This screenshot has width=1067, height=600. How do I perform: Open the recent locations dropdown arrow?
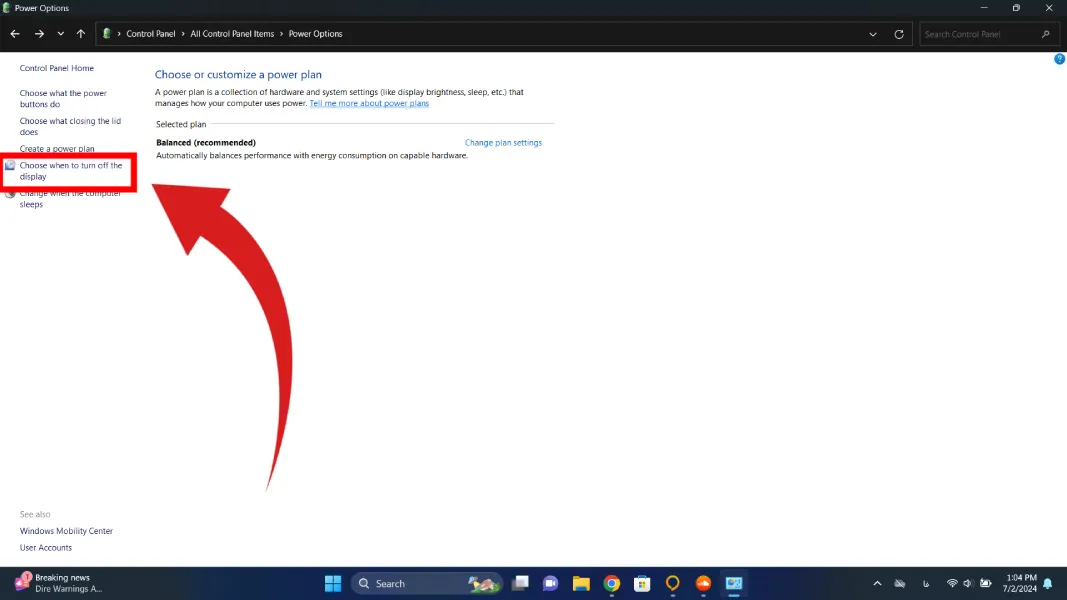coord(60,34)
